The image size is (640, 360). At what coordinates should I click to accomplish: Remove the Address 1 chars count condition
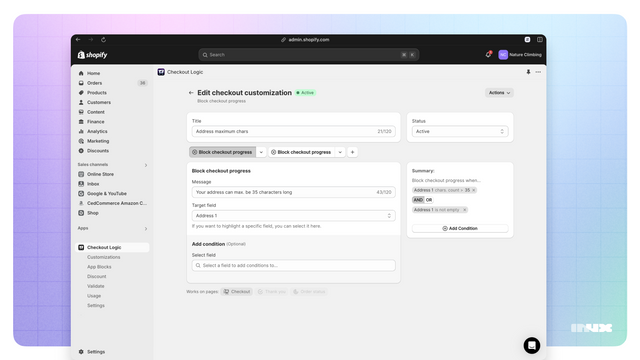coord(473,190)
